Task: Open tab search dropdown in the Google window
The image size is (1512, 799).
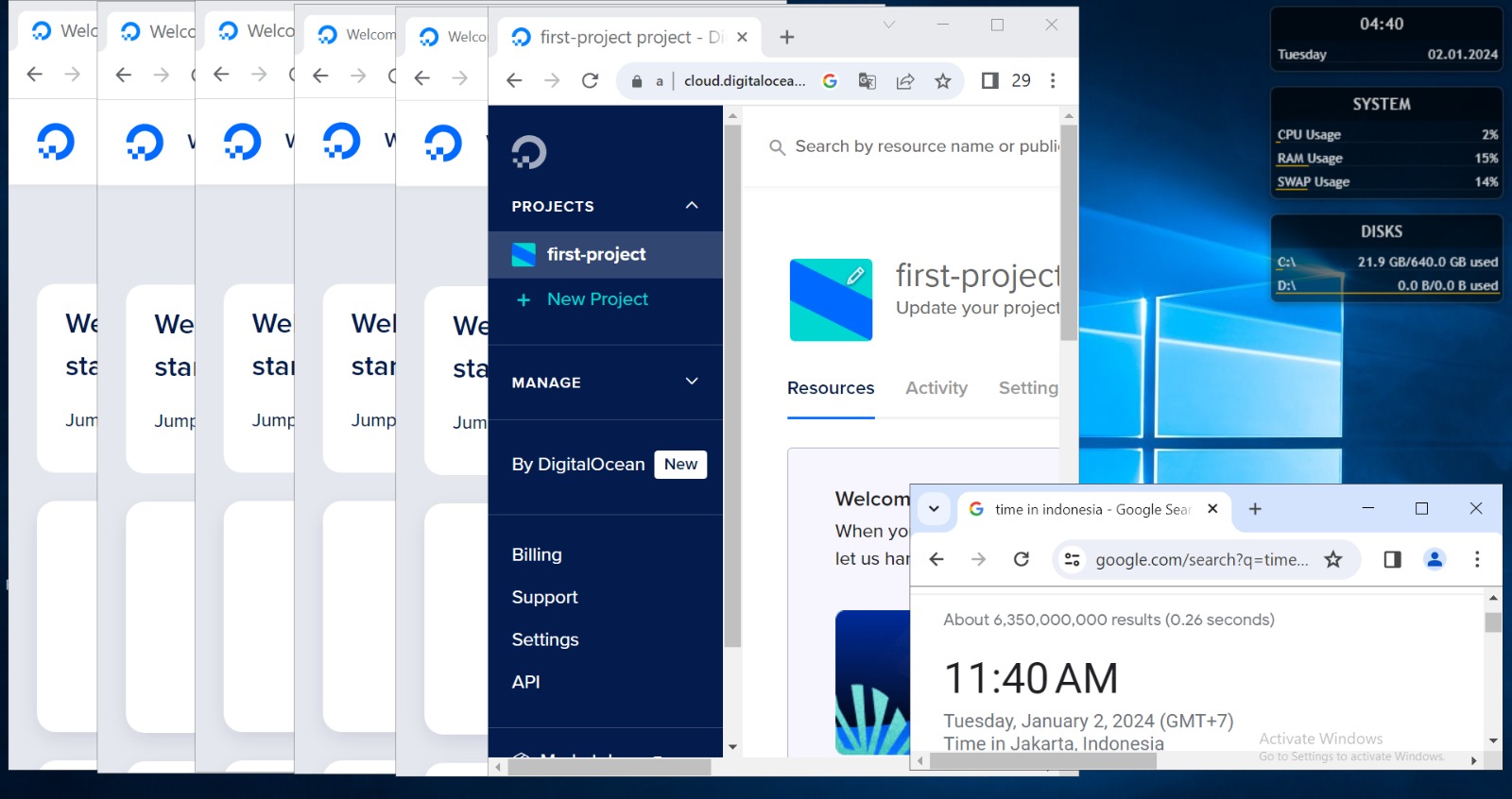Action: [x=934, y=509]
